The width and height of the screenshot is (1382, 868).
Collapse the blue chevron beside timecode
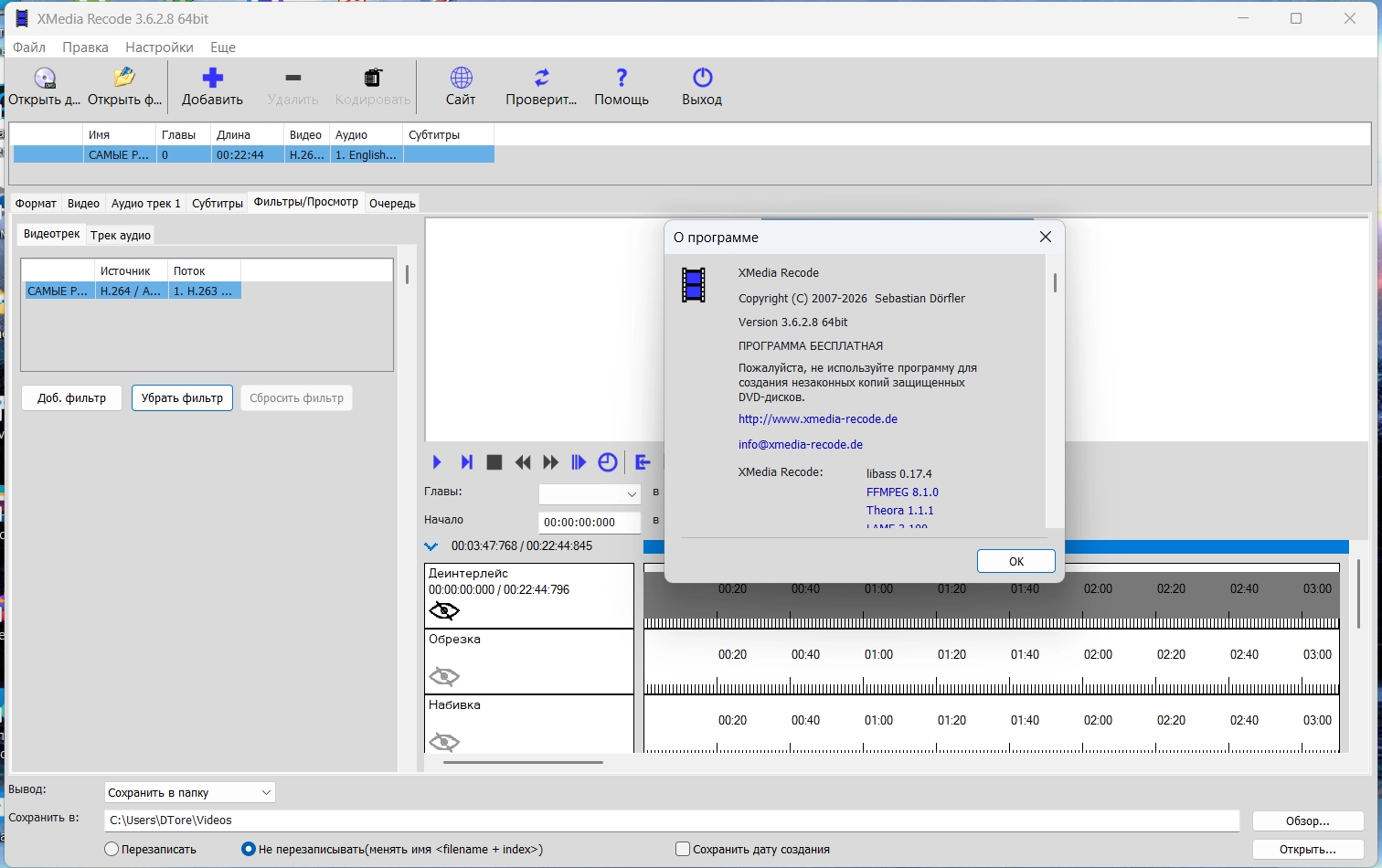(x=431, y=546)
